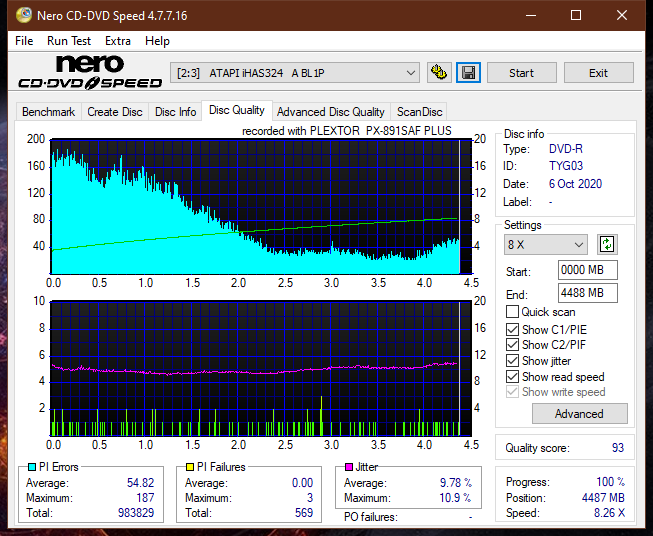Click the Start position 0000 MB field
Viewport: 653px width, 536px height.
click(x=588, y=270)
